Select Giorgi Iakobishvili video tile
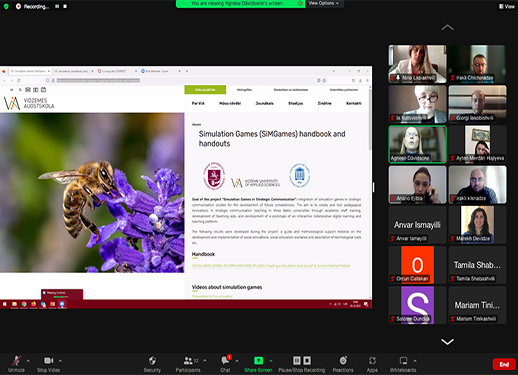The width and height of the screenshot is (518, 375). (477, 104)
